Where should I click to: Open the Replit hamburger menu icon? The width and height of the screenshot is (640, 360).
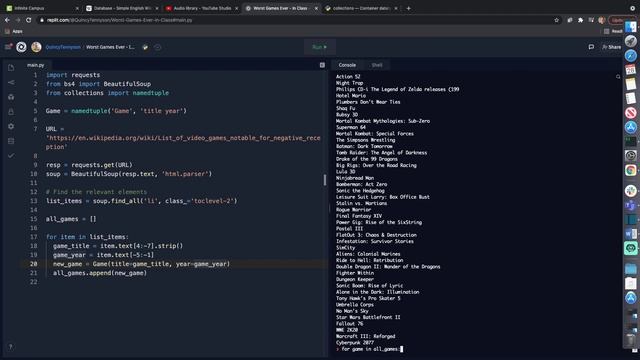click(x=8, y=47)
